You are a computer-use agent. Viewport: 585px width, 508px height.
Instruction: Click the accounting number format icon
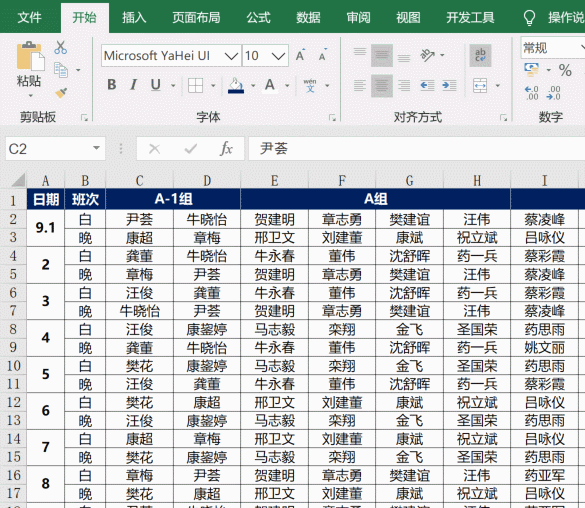(x=532, y=70)
